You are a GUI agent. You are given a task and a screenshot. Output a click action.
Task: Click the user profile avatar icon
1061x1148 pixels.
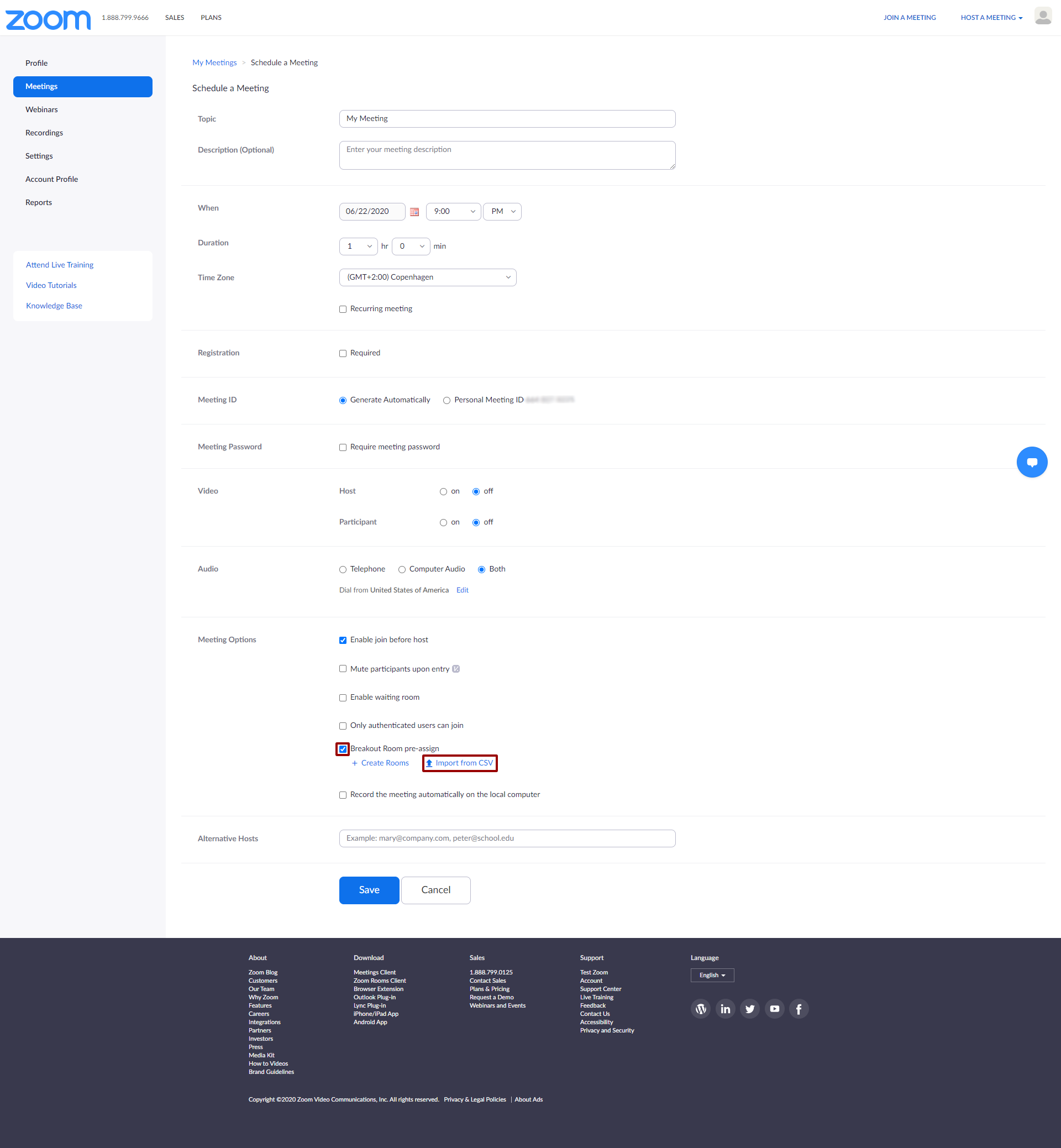pyautogui.click(x=1042, y=17)
